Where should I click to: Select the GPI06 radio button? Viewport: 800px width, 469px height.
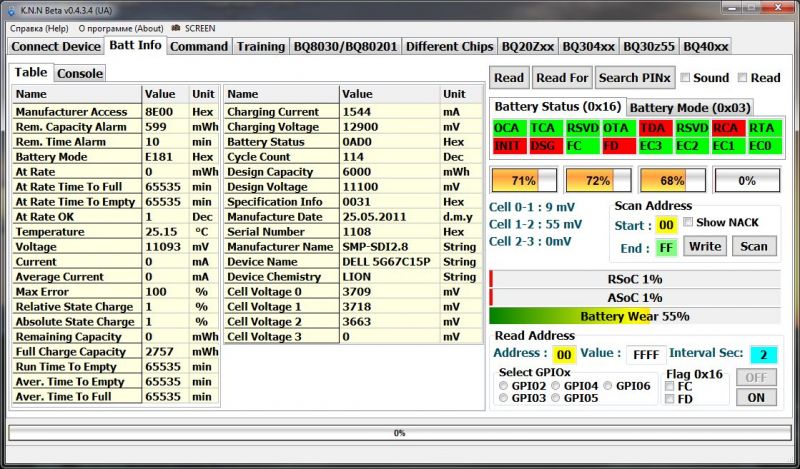click(608, 386)
